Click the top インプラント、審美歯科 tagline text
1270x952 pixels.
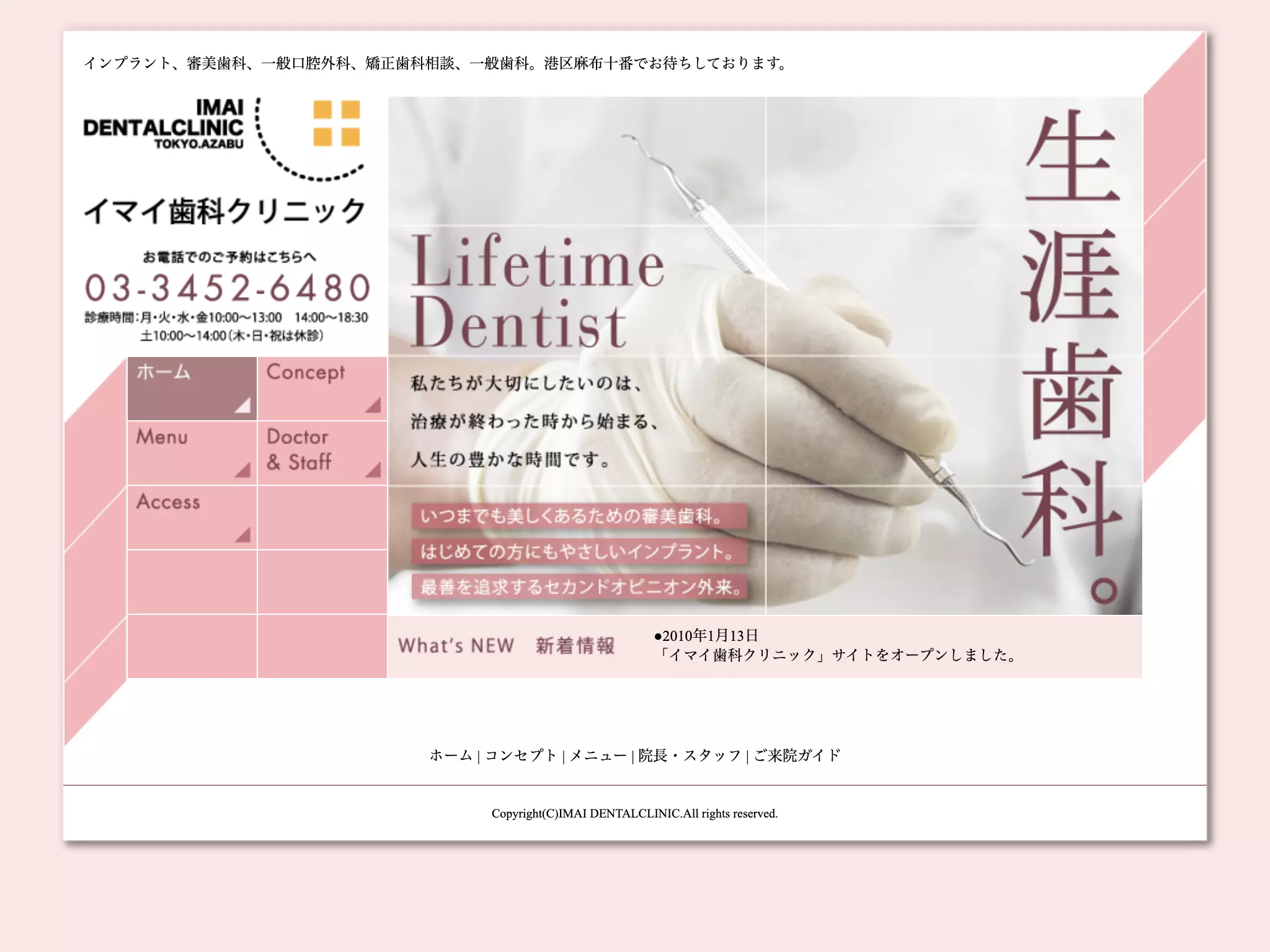[436, 63]
